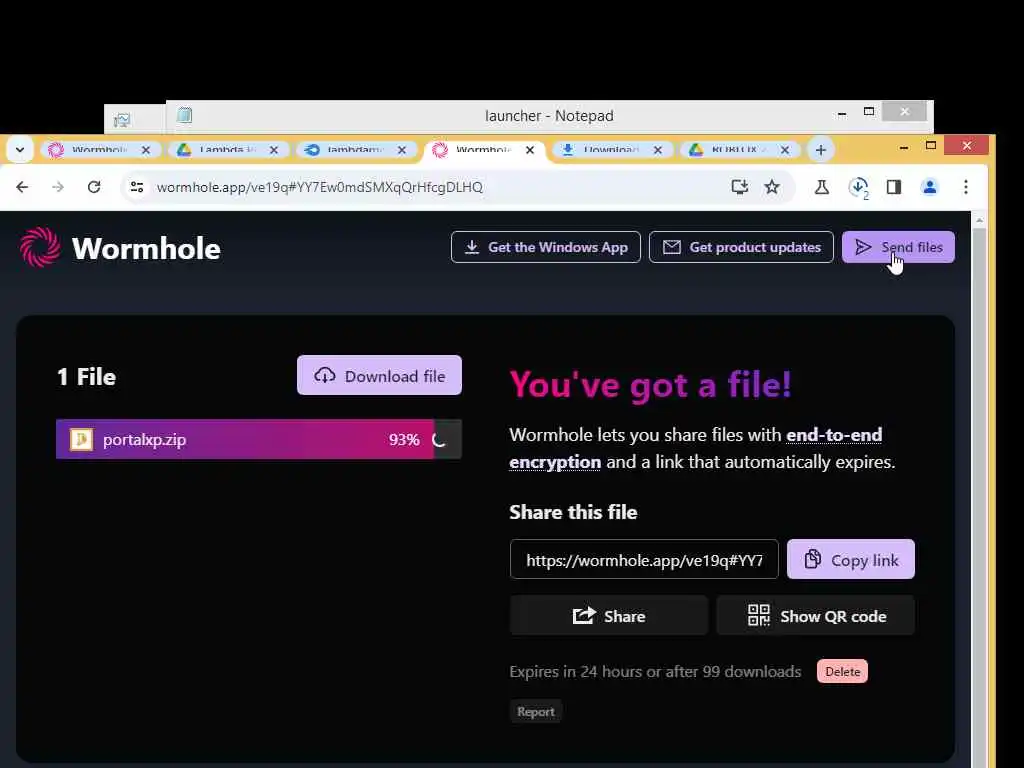Viewport: 1024px width, 768px height.
Task: Click the Wormhole swirl logo
Action: (40, 248)
